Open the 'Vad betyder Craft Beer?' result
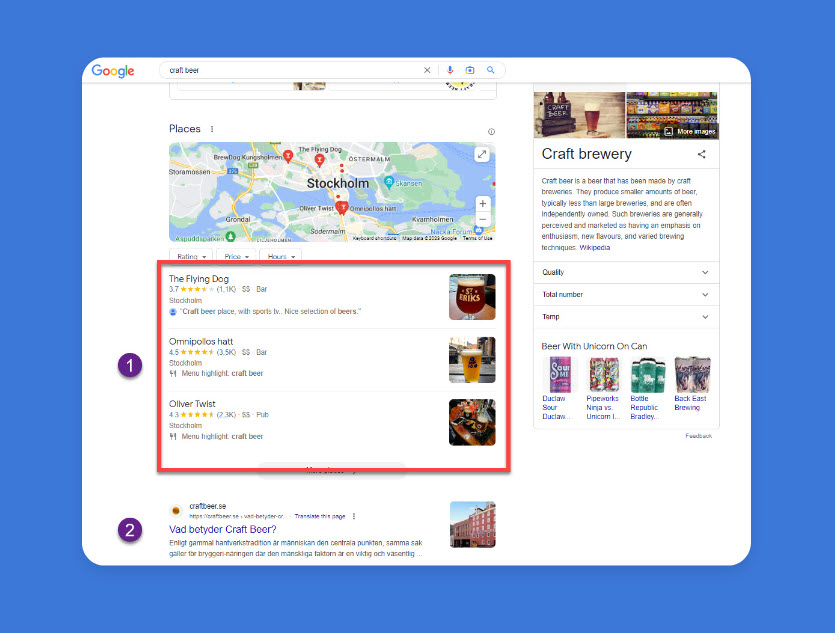Screen dimensions: 835x633 click(222, 529)
